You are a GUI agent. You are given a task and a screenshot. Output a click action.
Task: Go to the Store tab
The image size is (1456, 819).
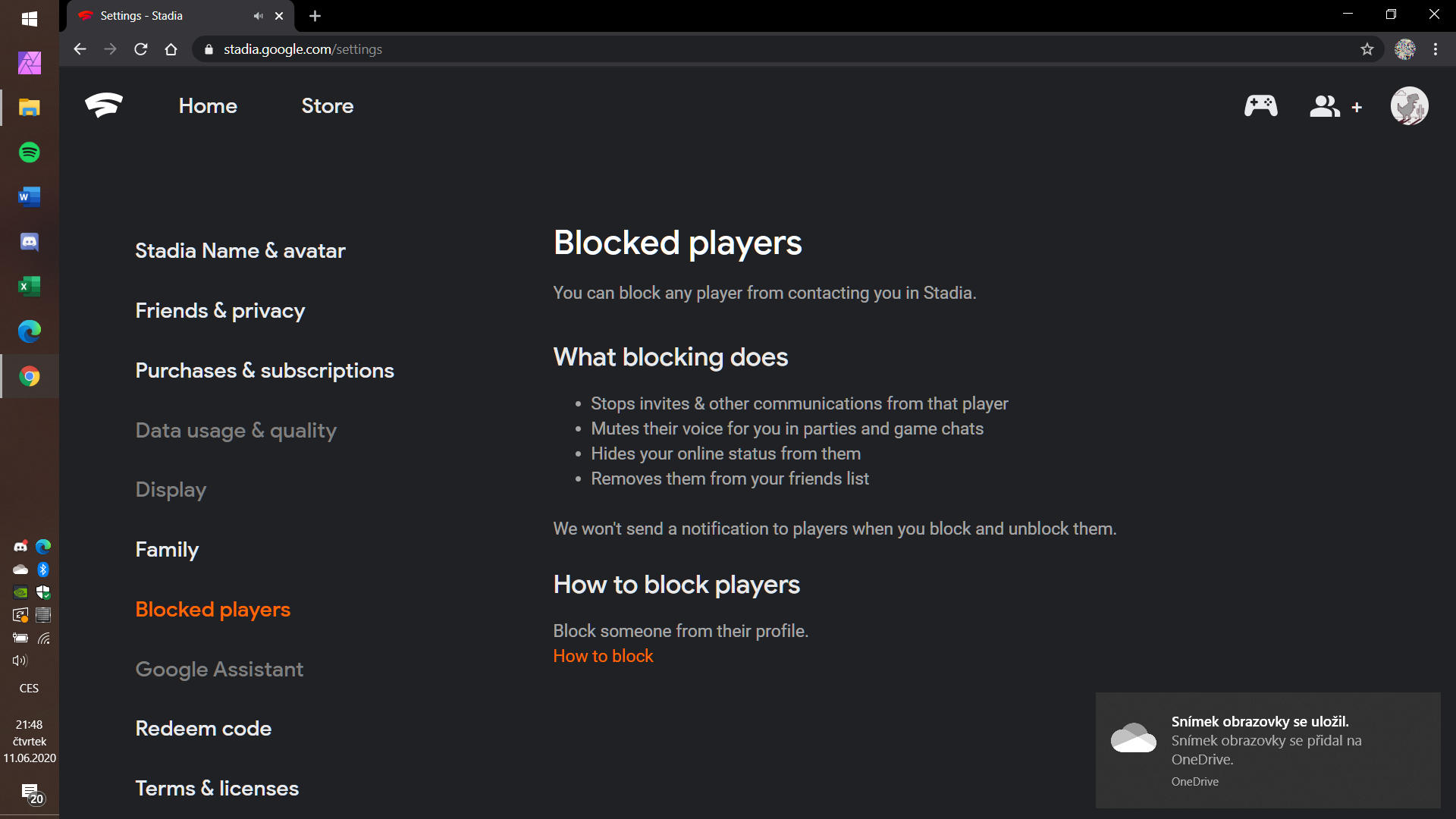(x=328, y=106)
